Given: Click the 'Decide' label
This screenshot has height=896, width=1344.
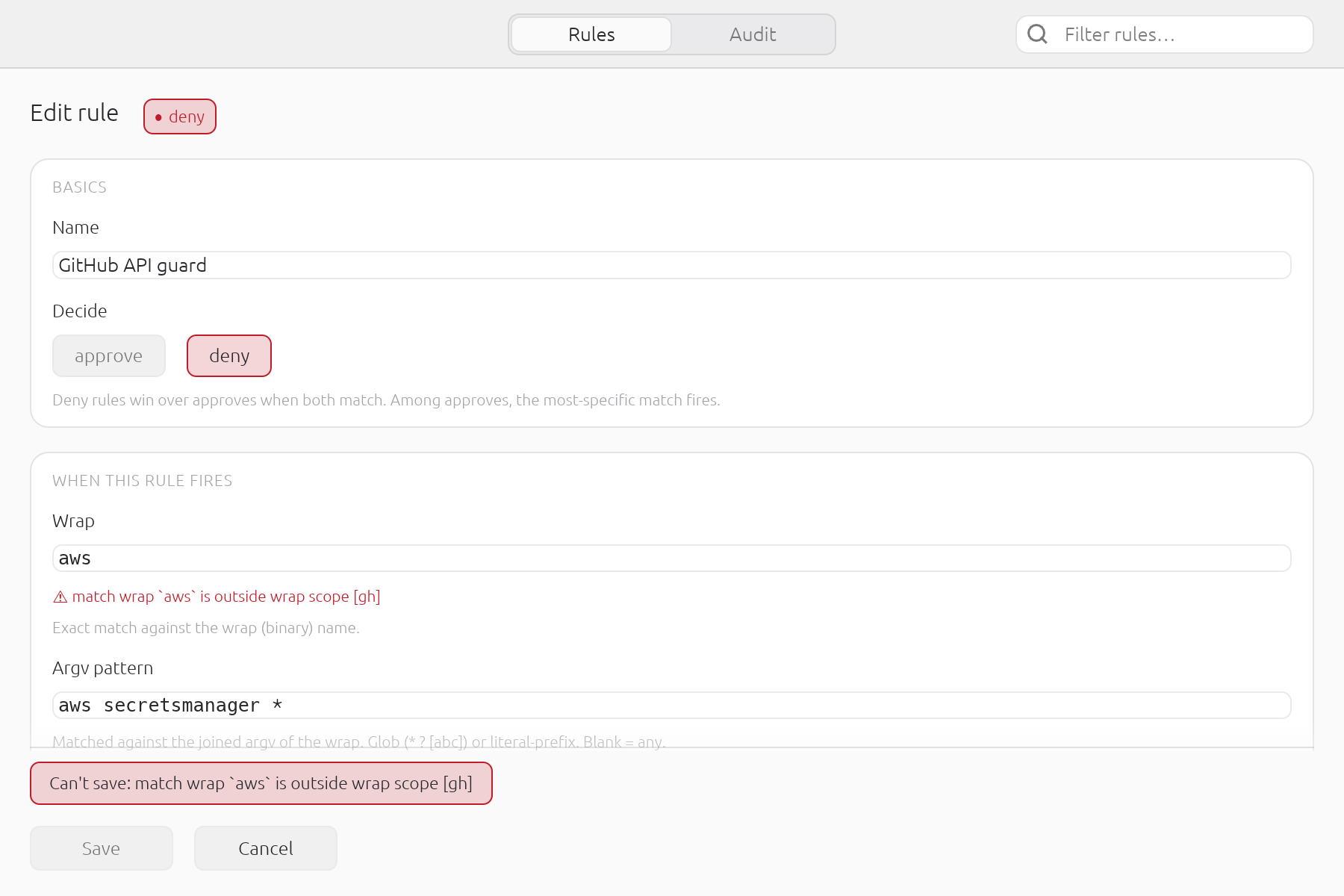Looking at the screenshot, I should tap(80, 311).
